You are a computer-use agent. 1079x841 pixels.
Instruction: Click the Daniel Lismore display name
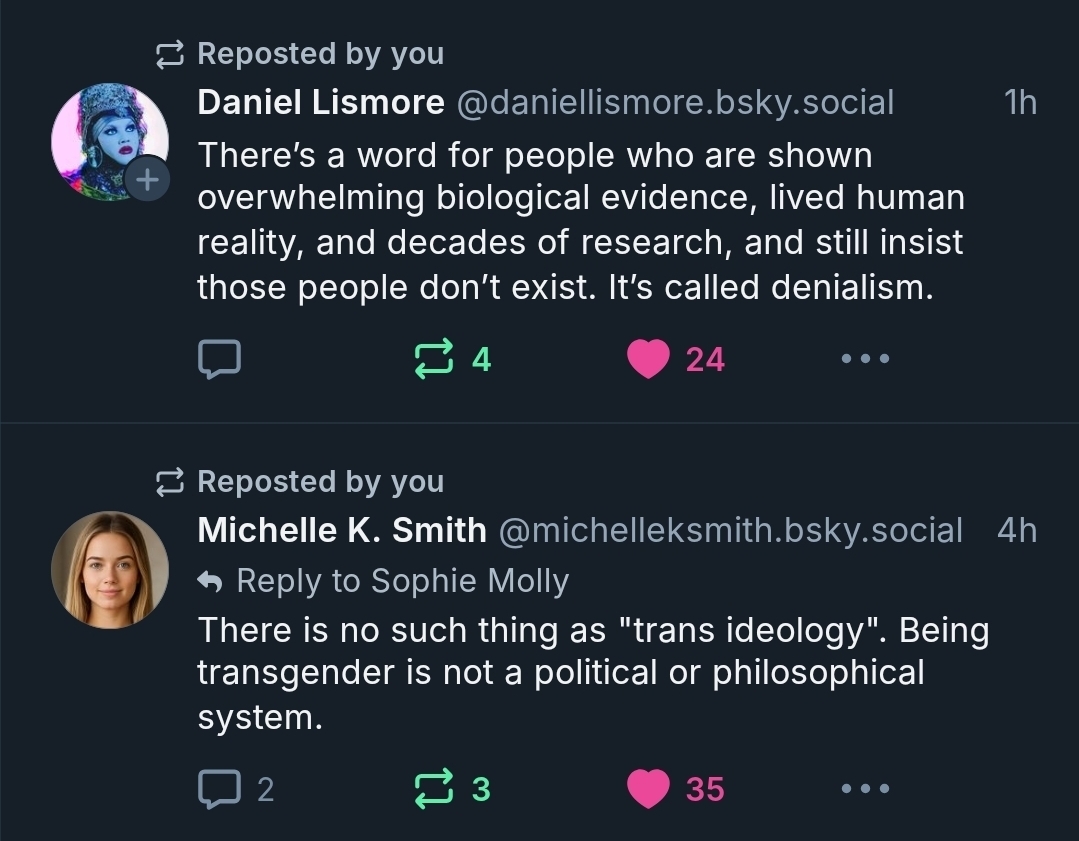pos(321,102)
